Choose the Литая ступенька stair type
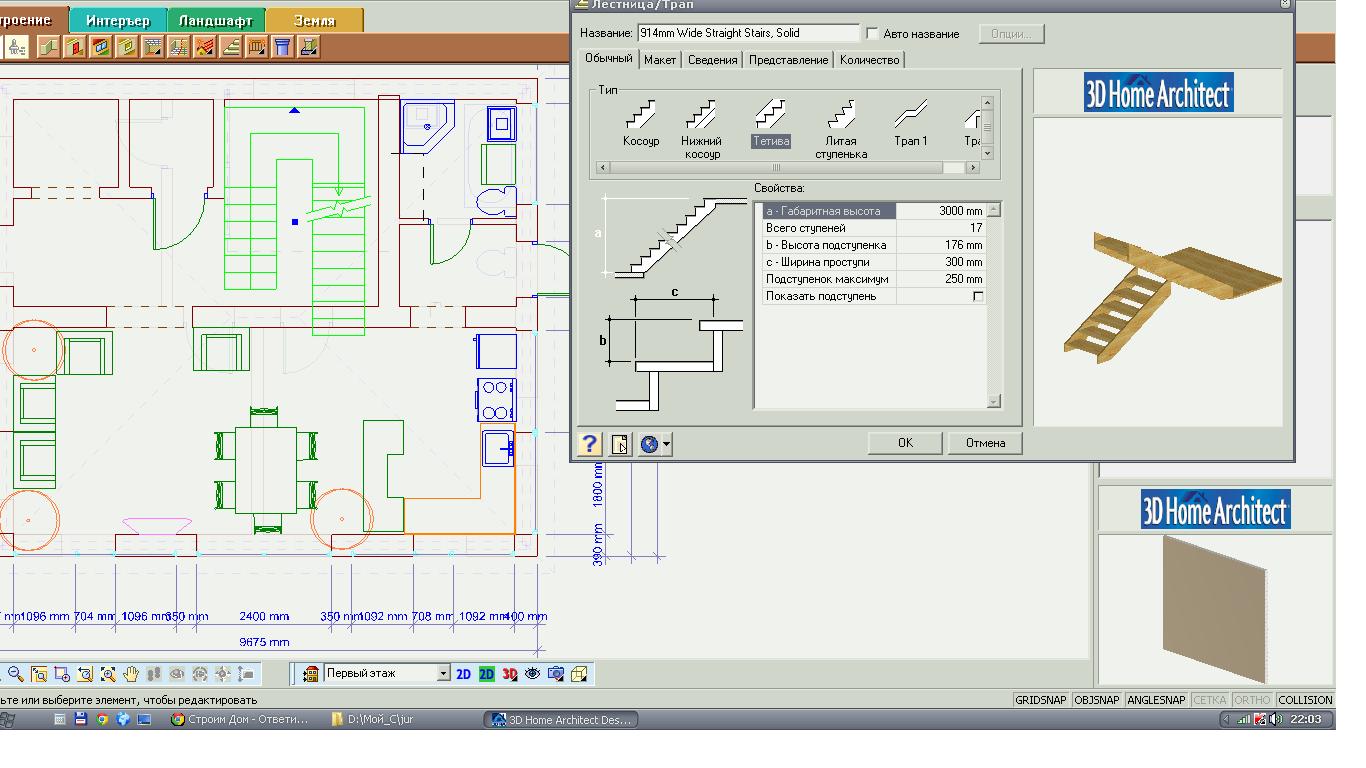The image size is (1366, 768). pos(840,114)
